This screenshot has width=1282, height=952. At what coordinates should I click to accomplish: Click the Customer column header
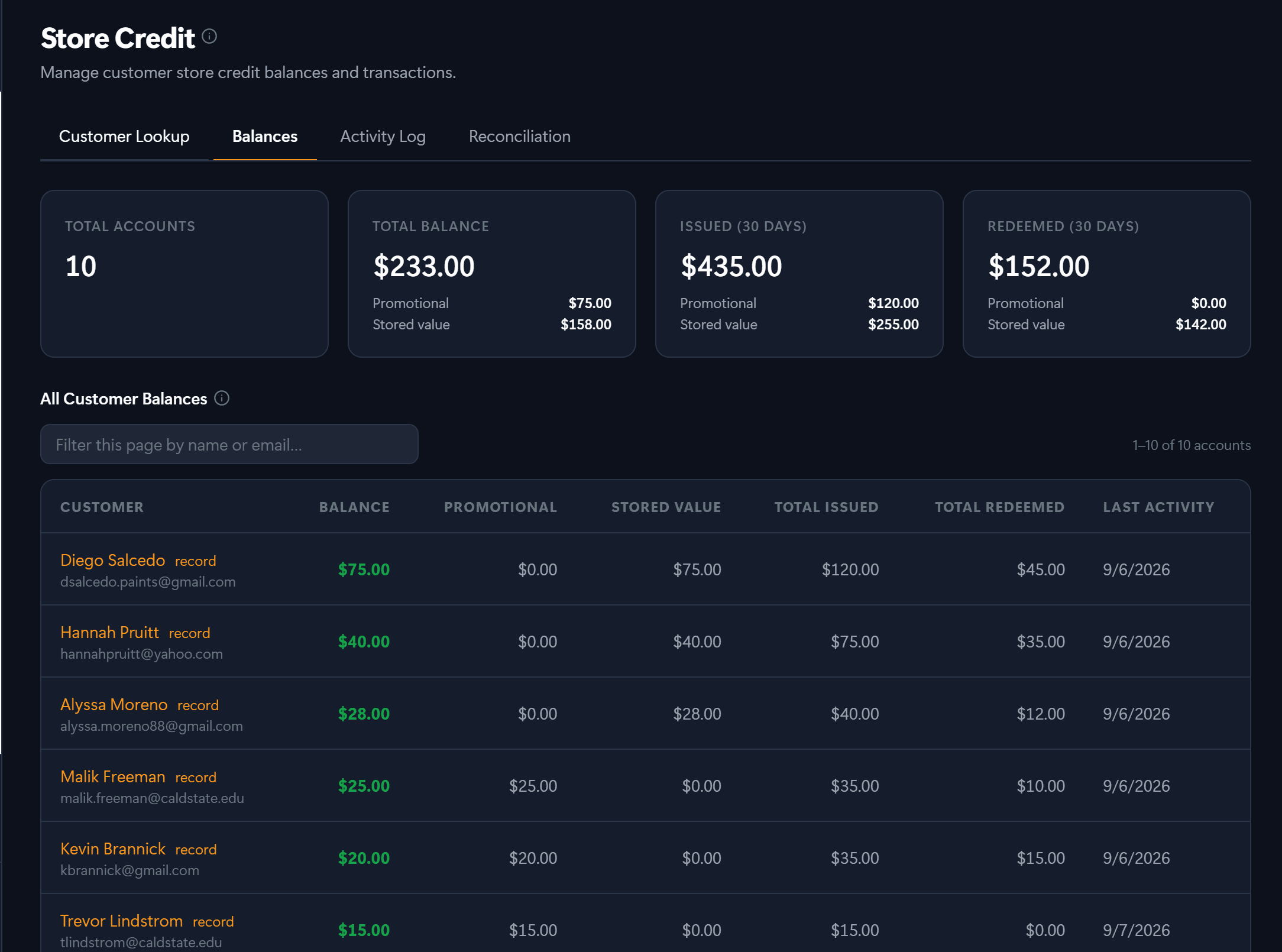[x=102, y=507]
